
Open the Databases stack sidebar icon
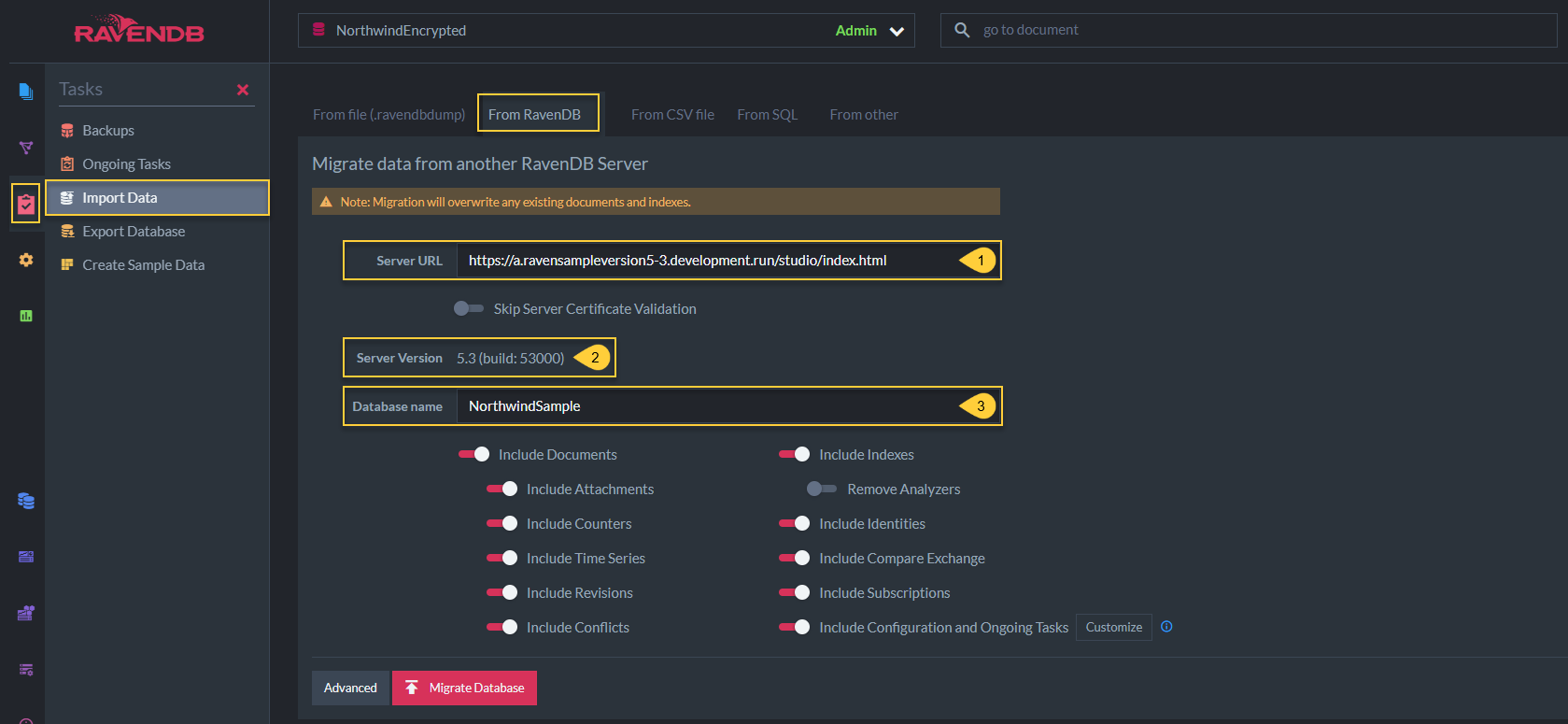[x=26, y=501]
